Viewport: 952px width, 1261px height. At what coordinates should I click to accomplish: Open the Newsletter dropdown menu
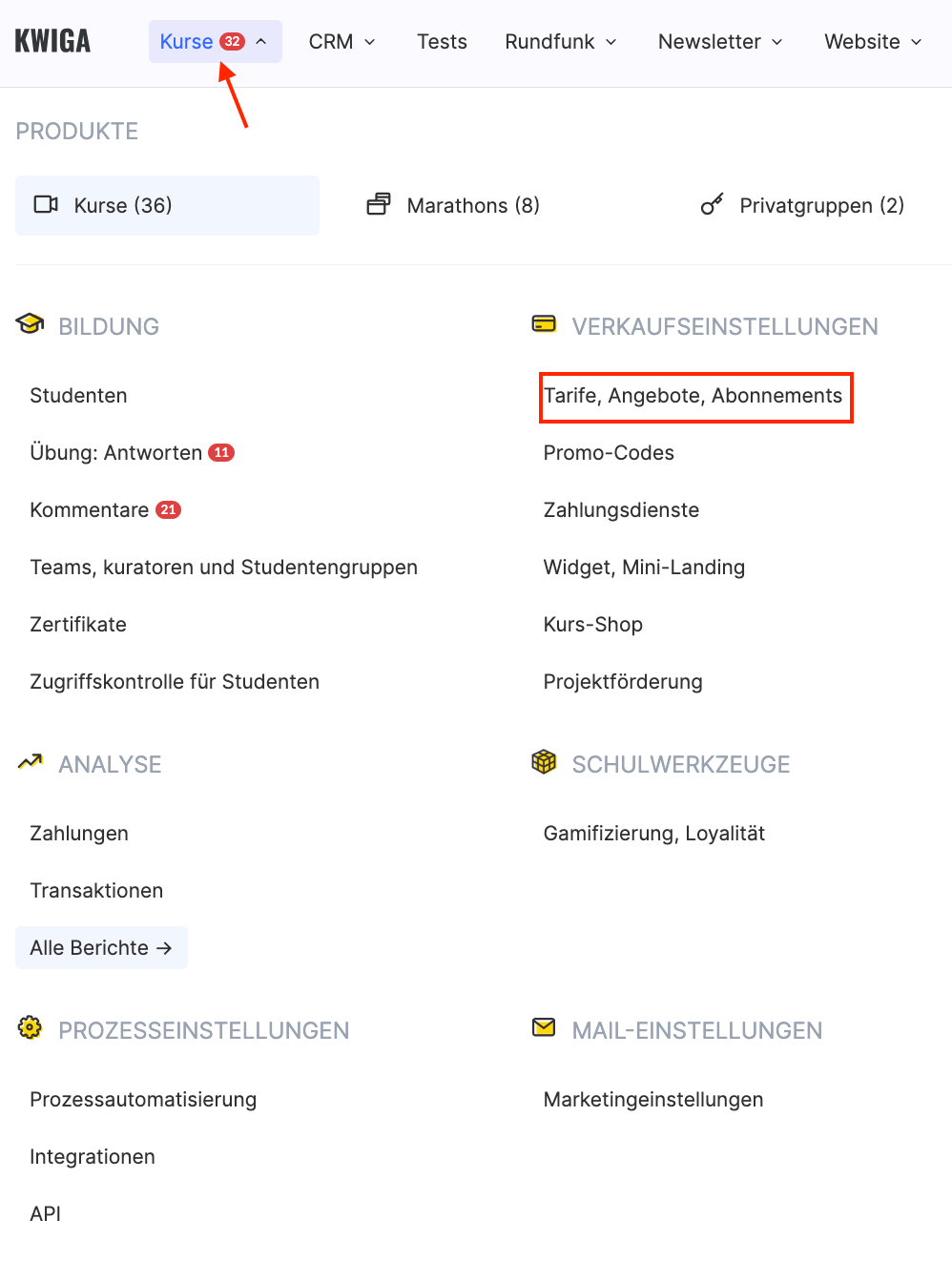[x=720, y=41]
